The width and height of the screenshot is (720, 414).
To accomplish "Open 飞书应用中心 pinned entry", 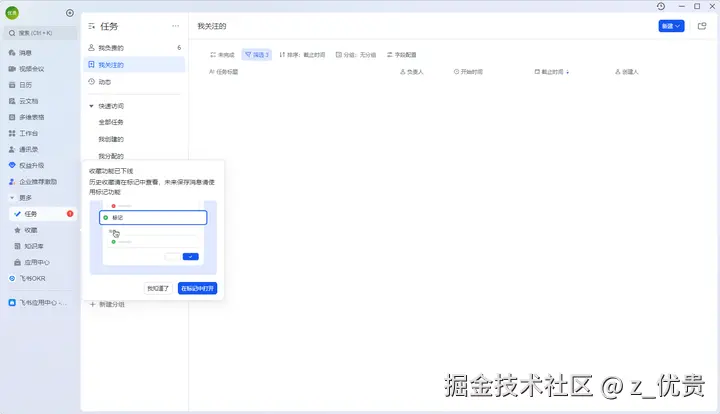I will 40,303.
